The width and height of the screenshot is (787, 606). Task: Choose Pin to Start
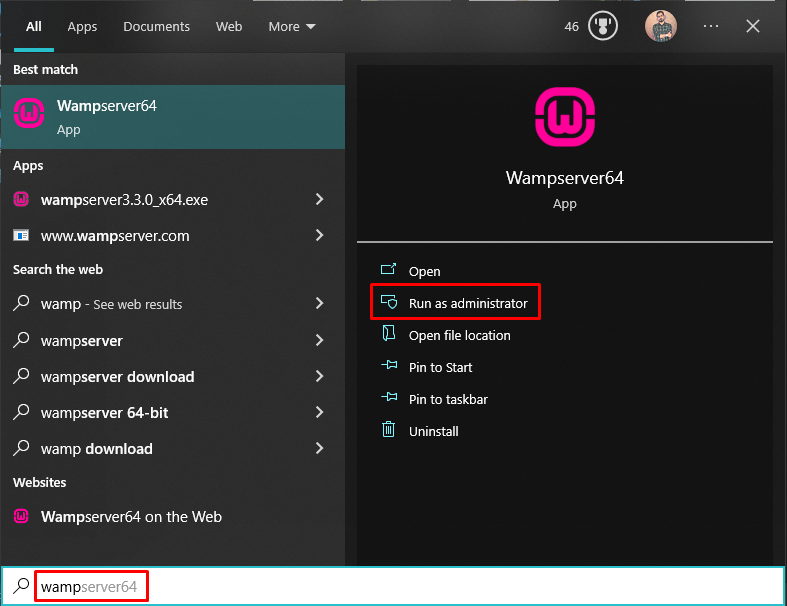pyautogui.click(x=441, y=368)
